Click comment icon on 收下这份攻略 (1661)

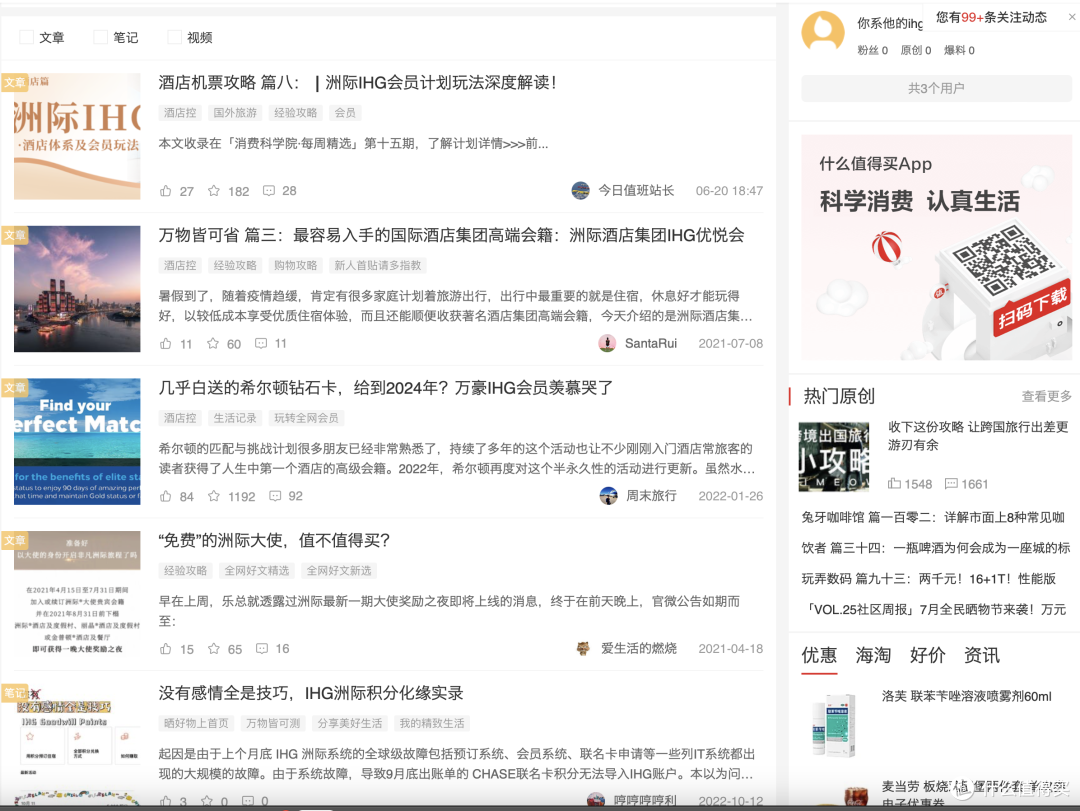(x=951, y=484)
